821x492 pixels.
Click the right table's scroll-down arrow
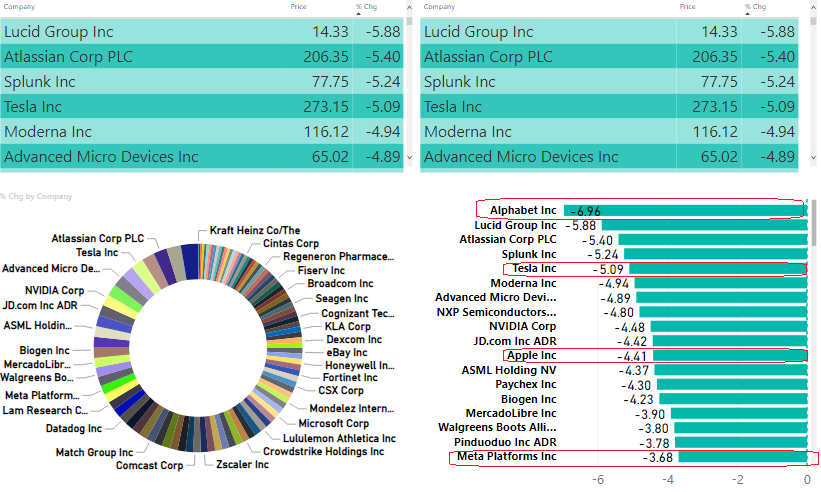click(x=813, y=157)
